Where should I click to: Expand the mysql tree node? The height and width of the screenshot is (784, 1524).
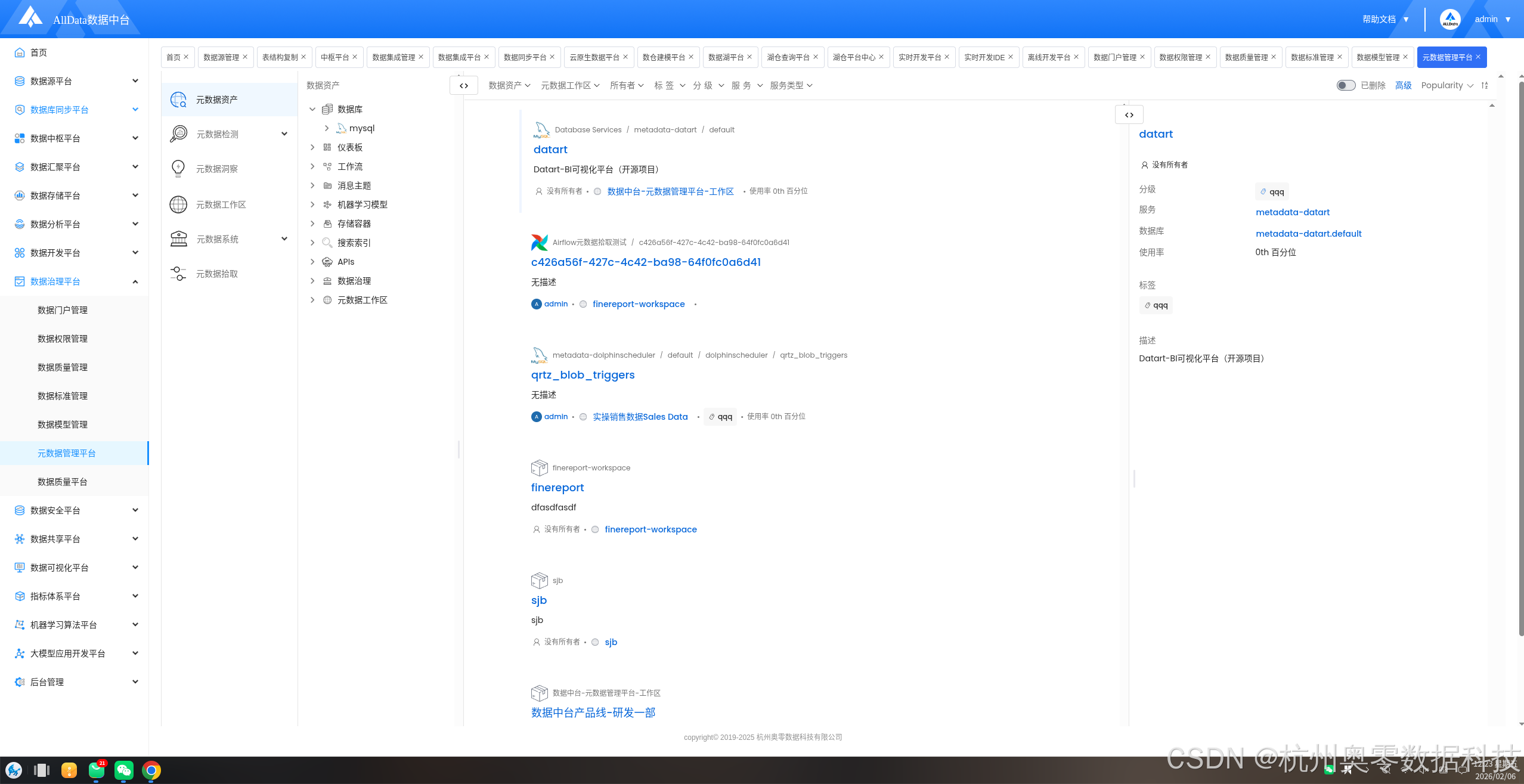(327, 128)
